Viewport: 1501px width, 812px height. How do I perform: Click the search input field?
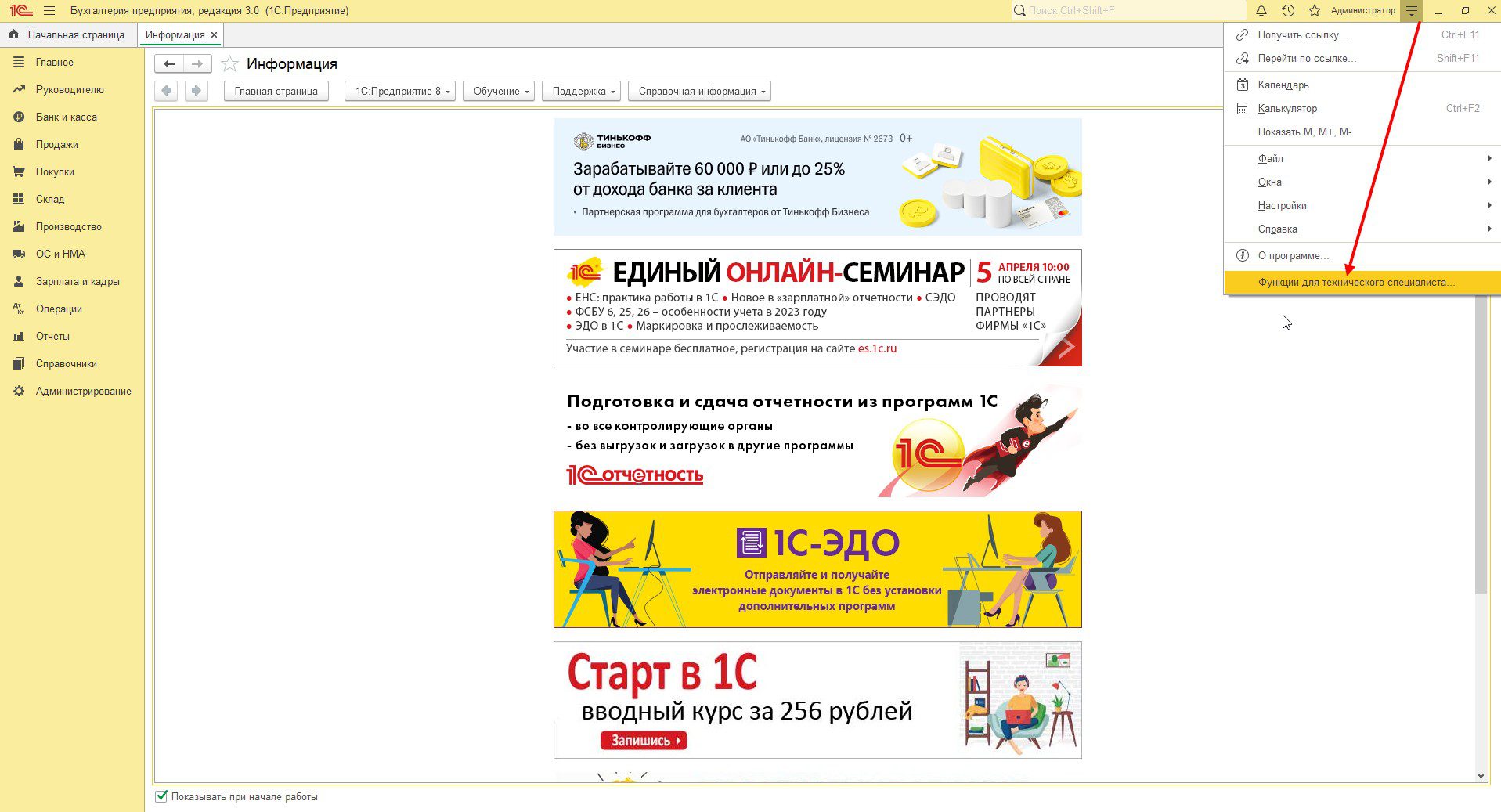pyautogui.click(x=1131, y=11)
